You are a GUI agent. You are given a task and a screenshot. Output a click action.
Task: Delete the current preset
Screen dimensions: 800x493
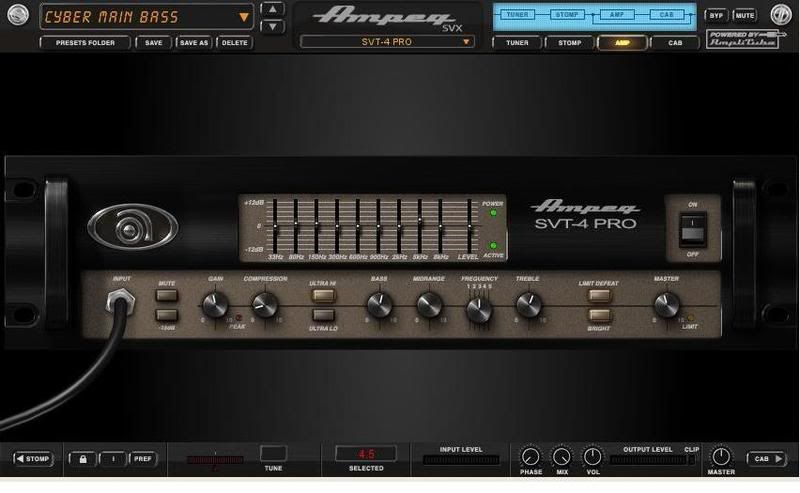235,43
